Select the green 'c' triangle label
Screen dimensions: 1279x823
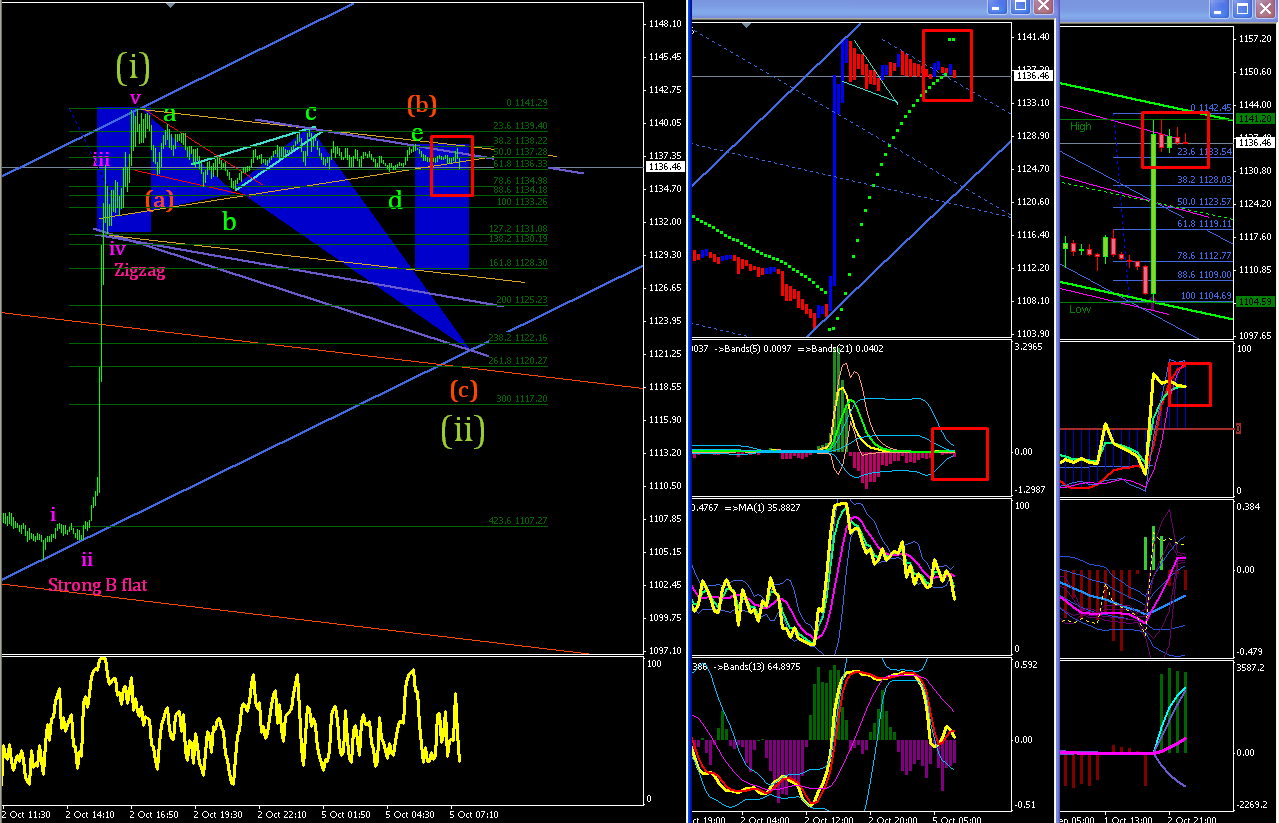pos(311,112)
